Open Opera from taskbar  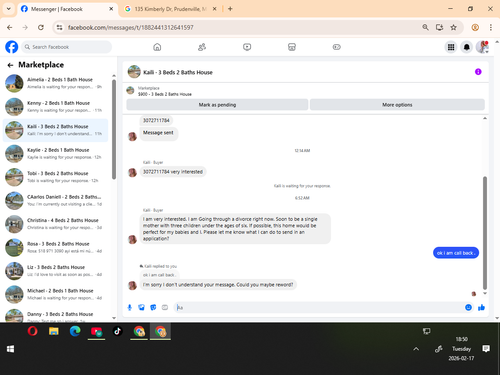32,331
